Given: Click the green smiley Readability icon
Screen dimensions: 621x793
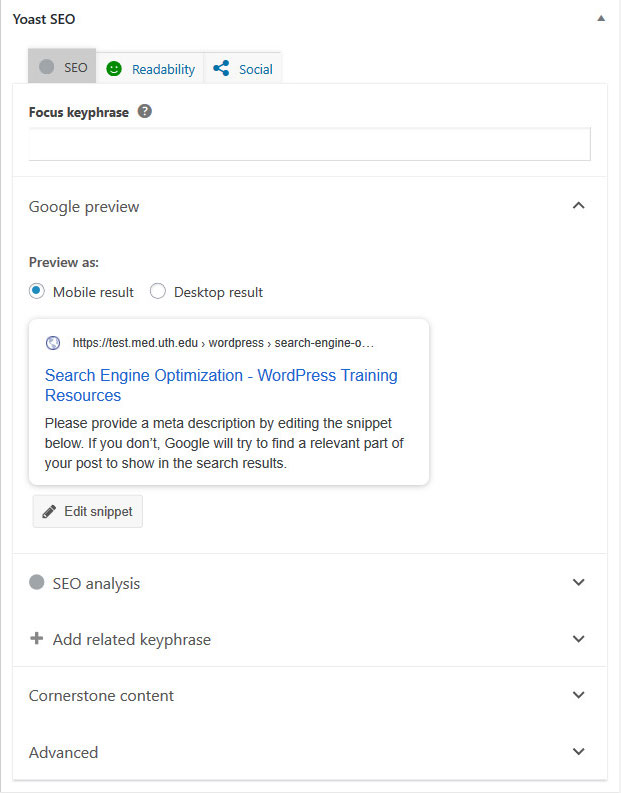Looking at the screenshot, I should click(x=114, y=69).
